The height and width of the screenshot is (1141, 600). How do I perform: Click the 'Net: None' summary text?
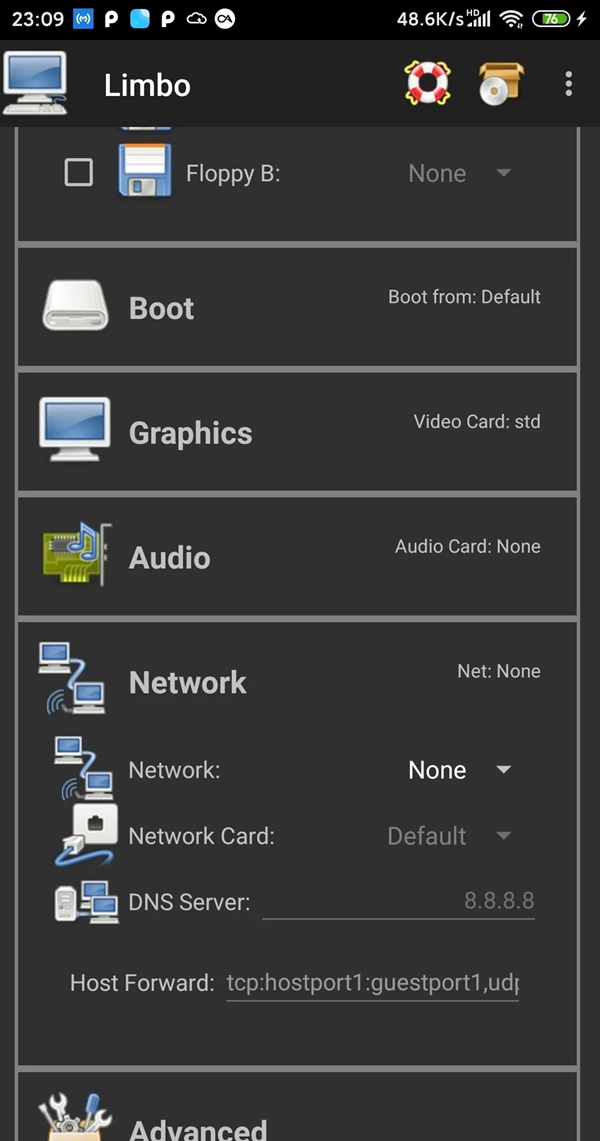click(x=499, y=671)
